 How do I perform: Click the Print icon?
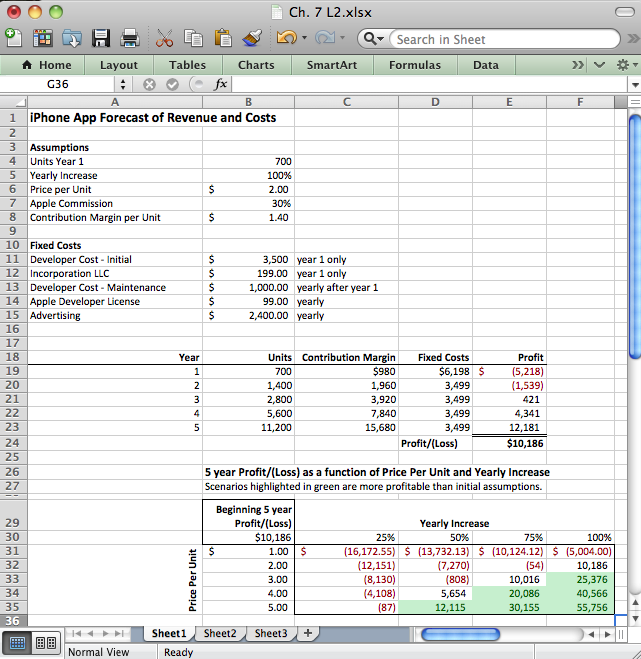click(129, 38)
